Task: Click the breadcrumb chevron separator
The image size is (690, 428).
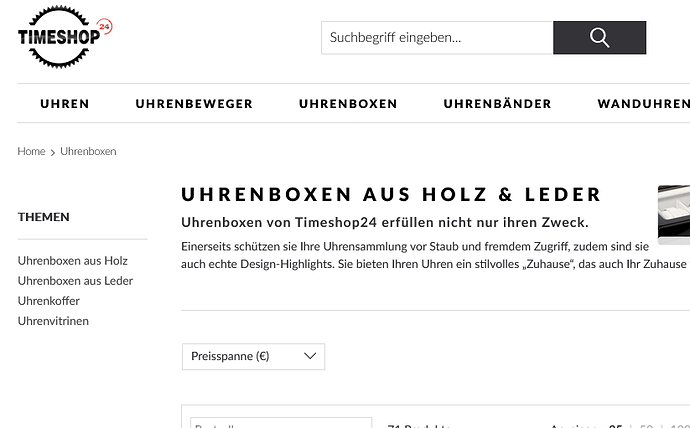Action: tap(53, 152)
